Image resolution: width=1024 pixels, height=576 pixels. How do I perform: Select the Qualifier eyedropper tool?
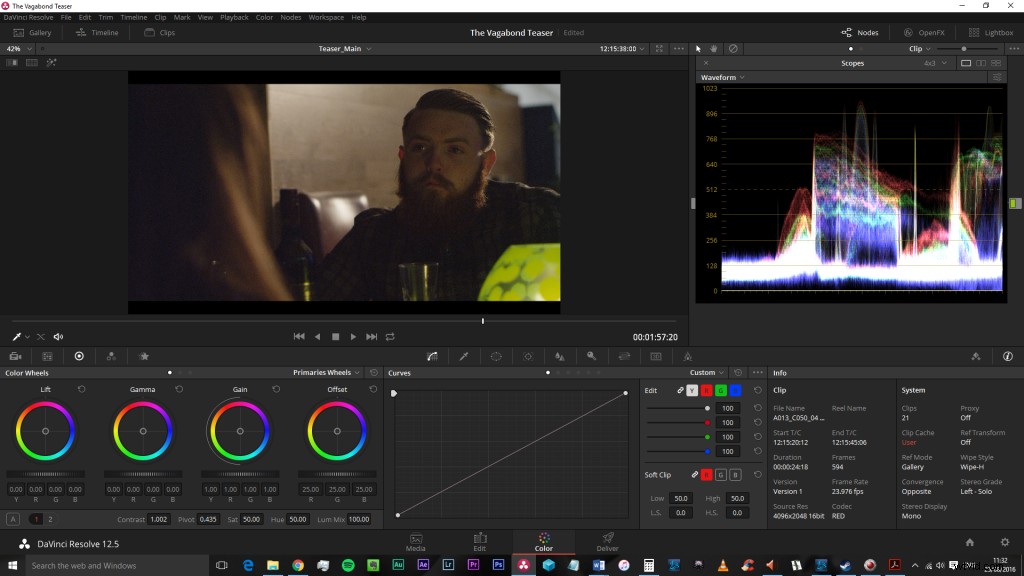click(466, 355)
